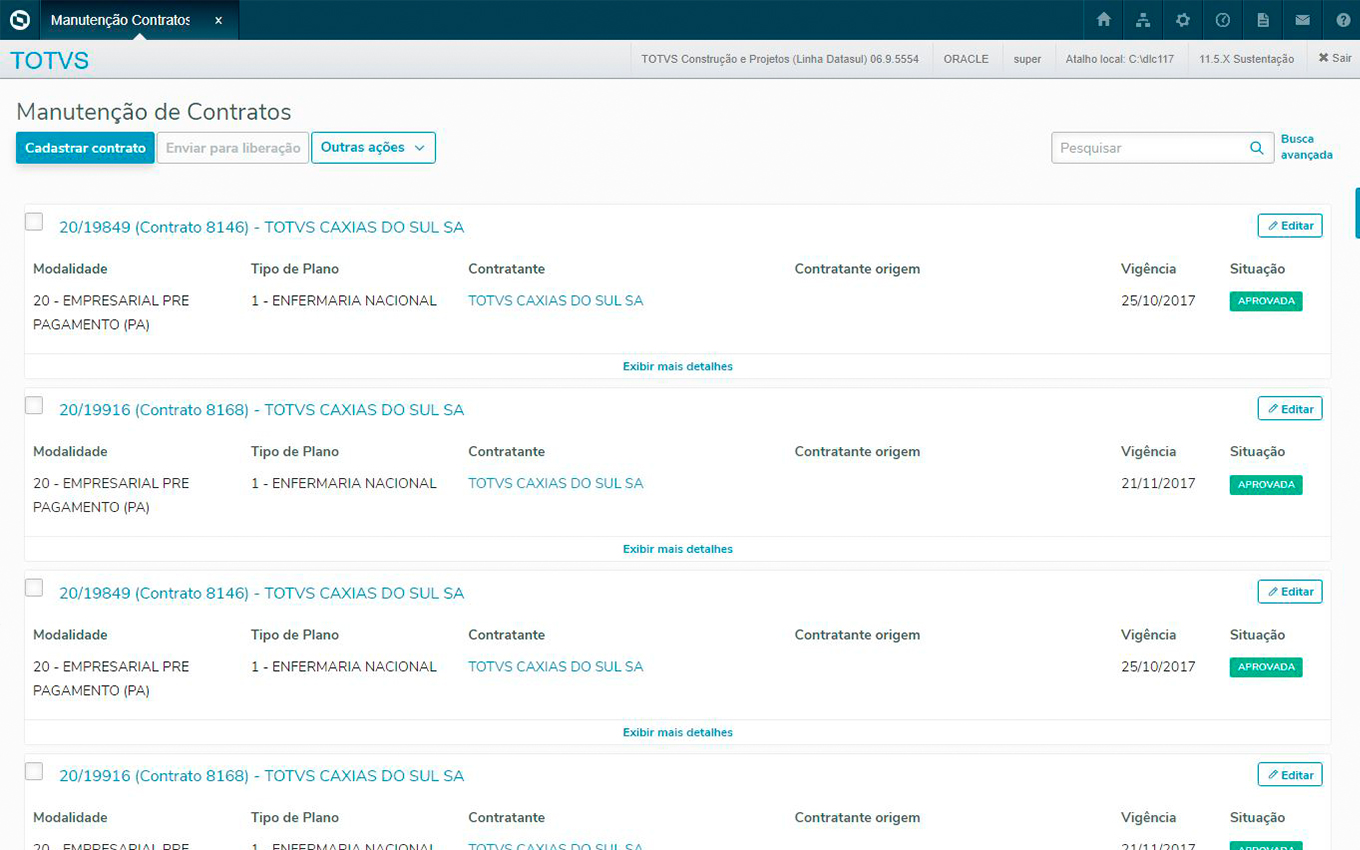Click the home icon in top bar
This screenshot has width=1360, height=850.
pos(1104,20)
